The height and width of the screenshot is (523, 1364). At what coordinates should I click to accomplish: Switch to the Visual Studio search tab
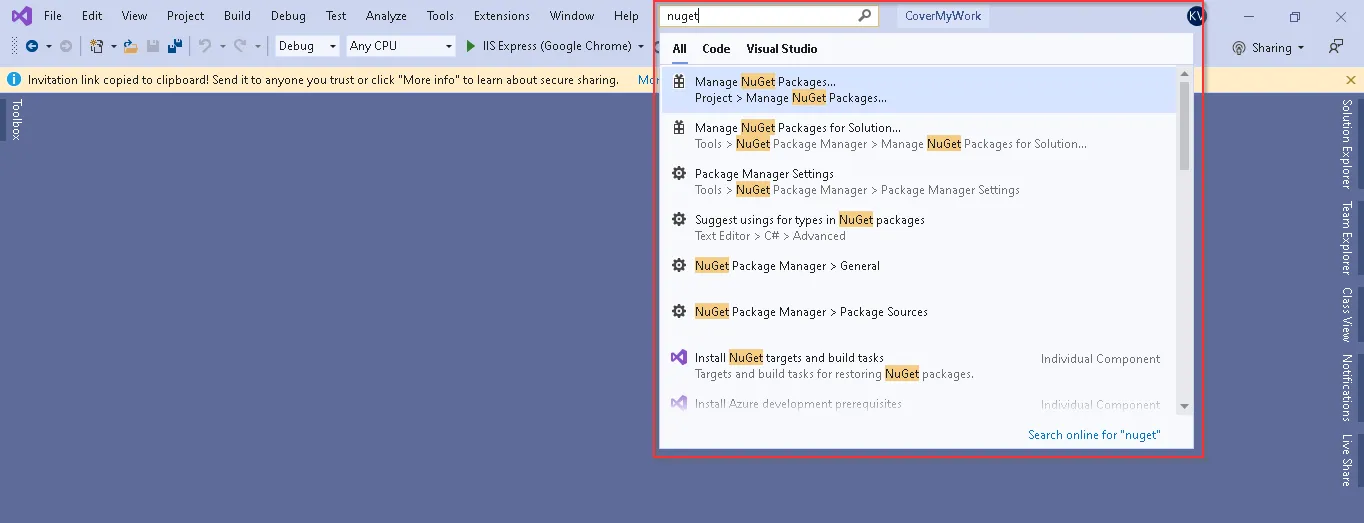coord(782,49)
